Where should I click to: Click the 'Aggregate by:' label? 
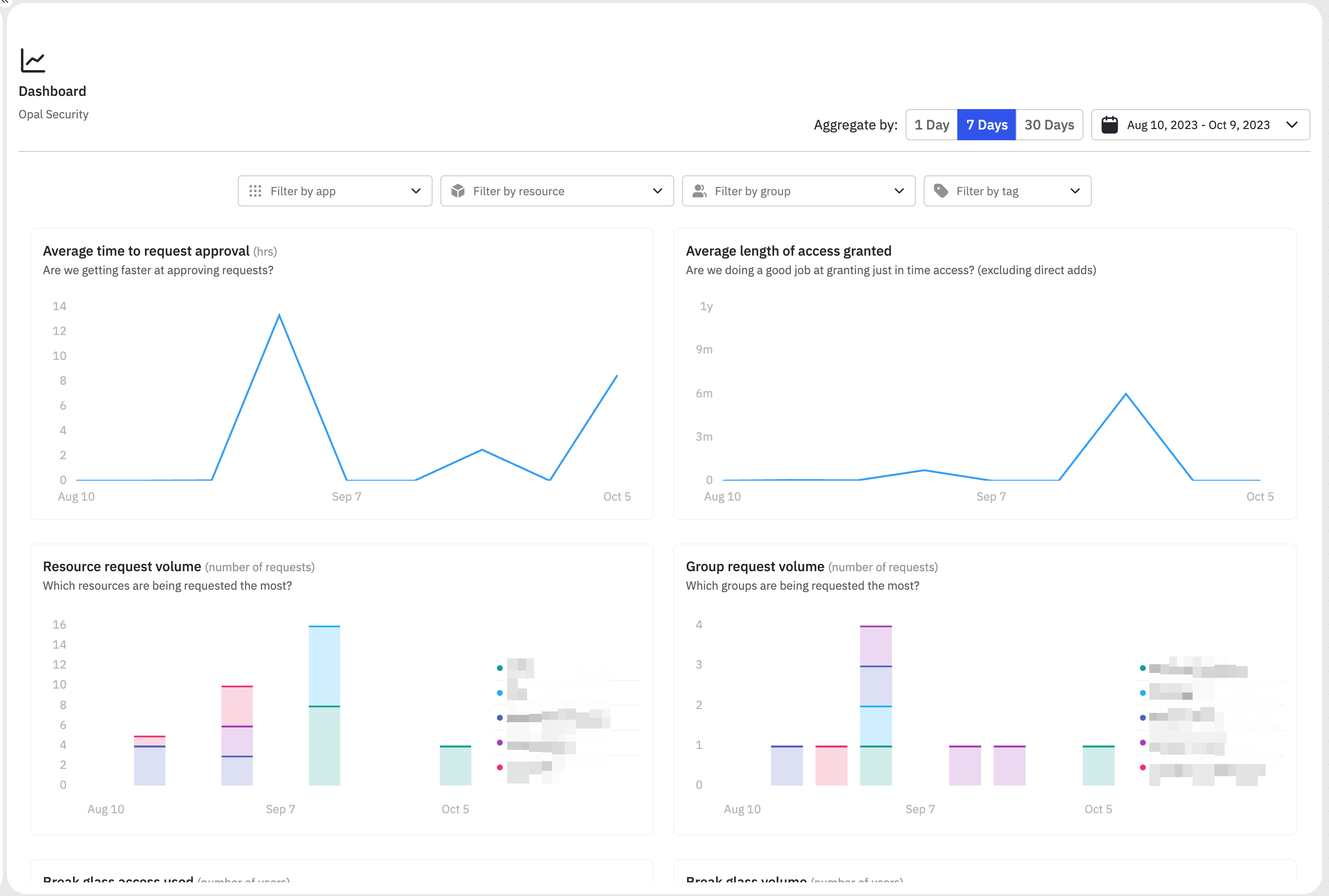[x=855, y=125]
